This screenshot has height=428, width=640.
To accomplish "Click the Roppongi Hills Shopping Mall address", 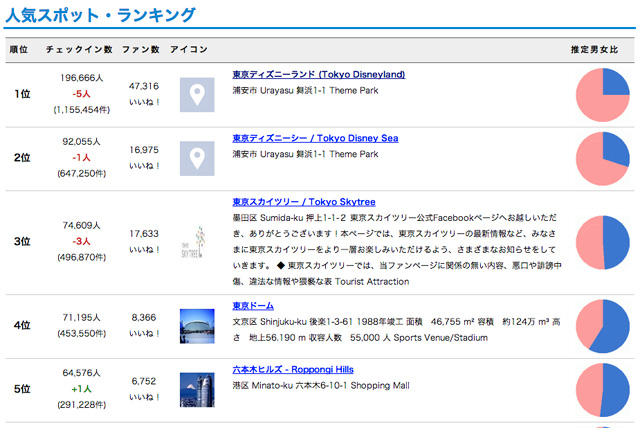I will (321, 386).
